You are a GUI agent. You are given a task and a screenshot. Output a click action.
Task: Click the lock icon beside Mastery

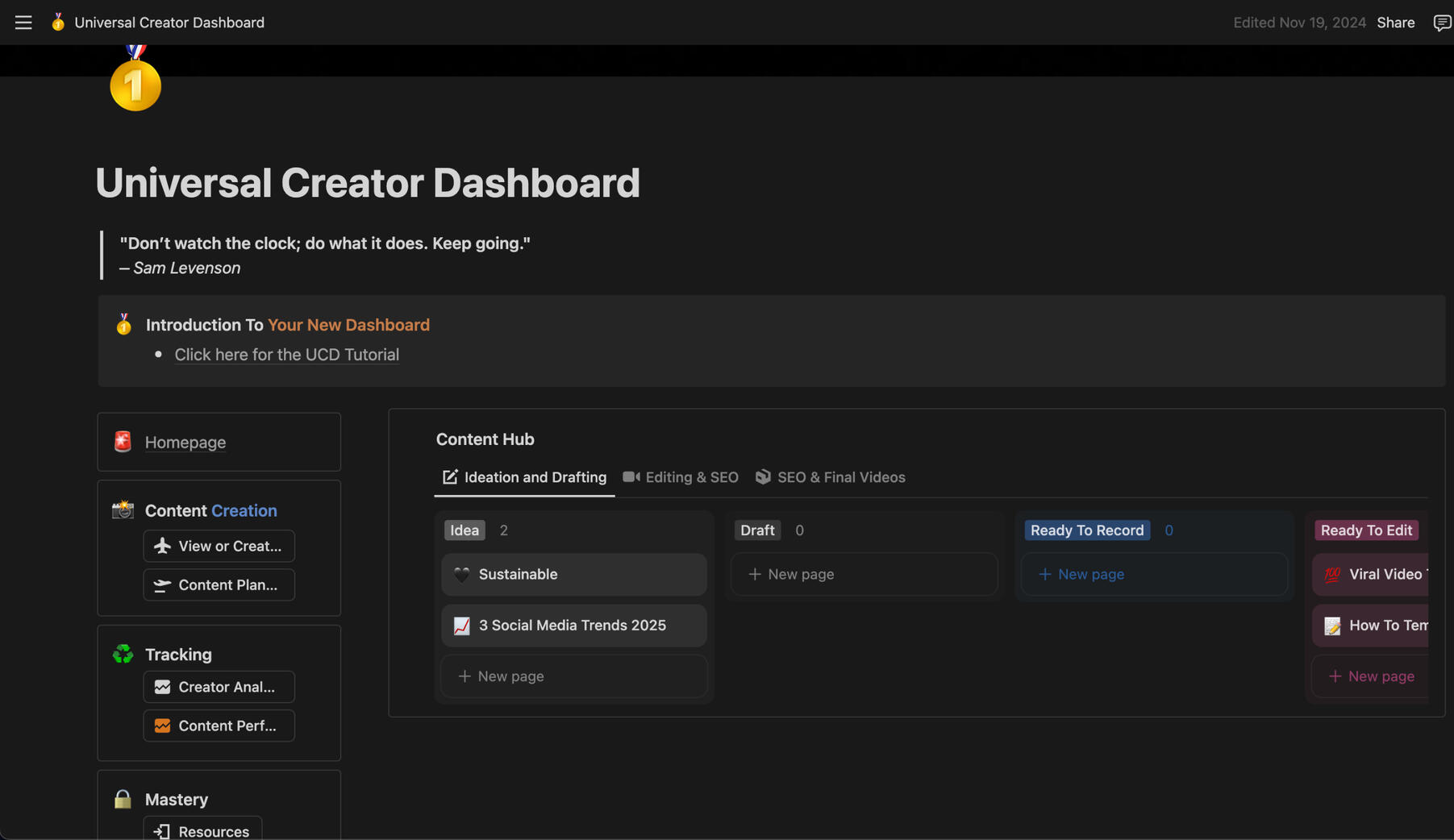(x=123, y=799)
